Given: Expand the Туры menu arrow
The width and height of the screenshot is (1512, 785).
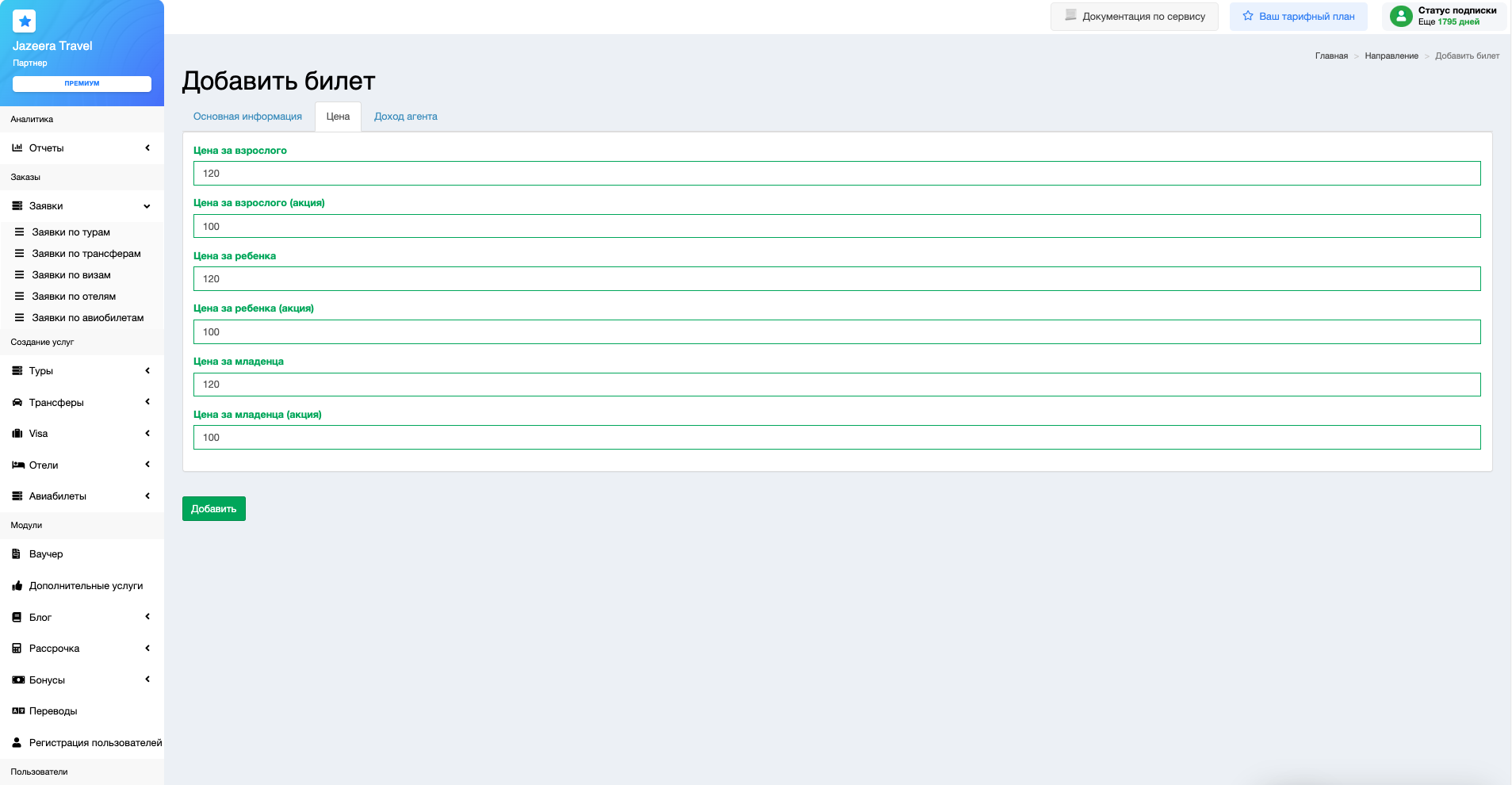Looking at the screenshot, I should (x=147, y=370).
